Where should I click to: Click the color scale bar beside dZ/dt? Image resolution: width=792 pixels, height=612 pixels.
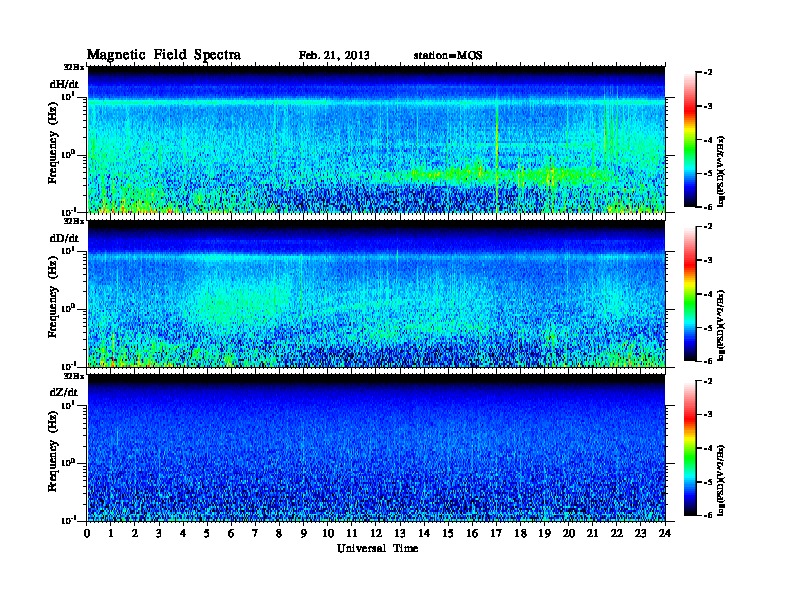690,448
